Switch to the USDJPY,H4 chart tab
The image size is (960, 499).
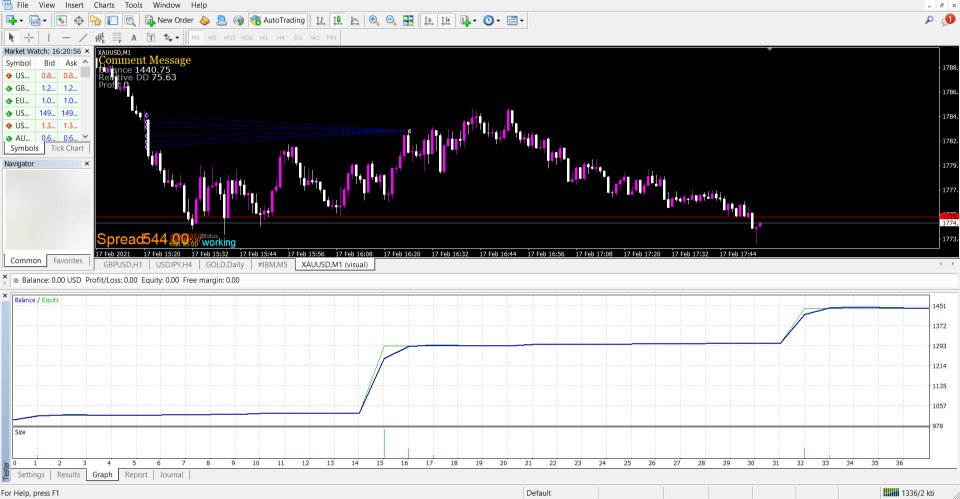(174, 265)
